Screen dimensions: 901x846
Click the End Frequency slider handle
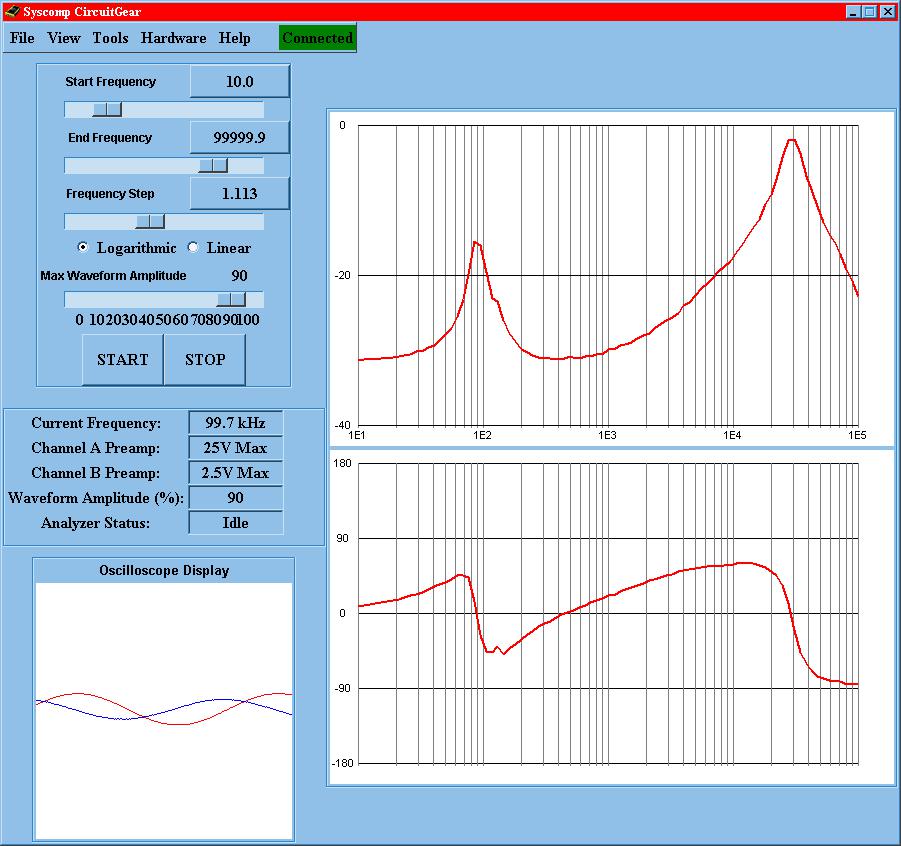[213, 165]
